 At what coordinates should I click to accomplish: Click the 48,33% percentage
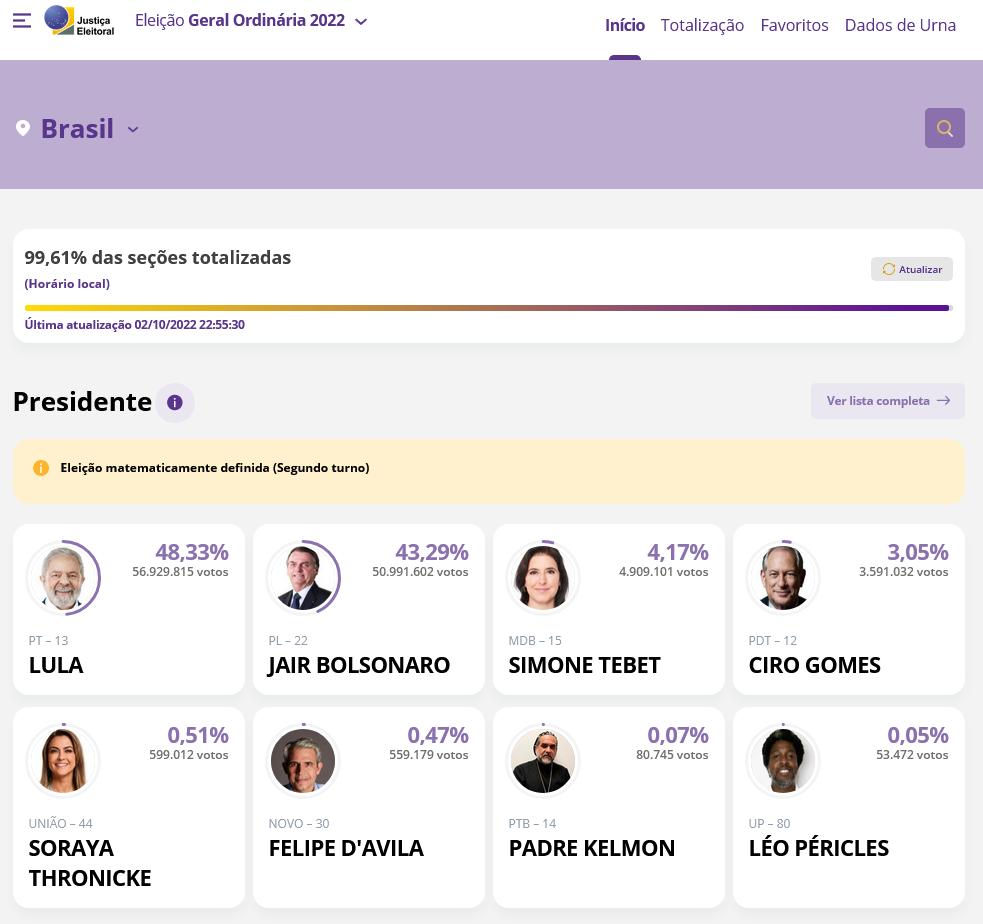click(x=192, y=552)
